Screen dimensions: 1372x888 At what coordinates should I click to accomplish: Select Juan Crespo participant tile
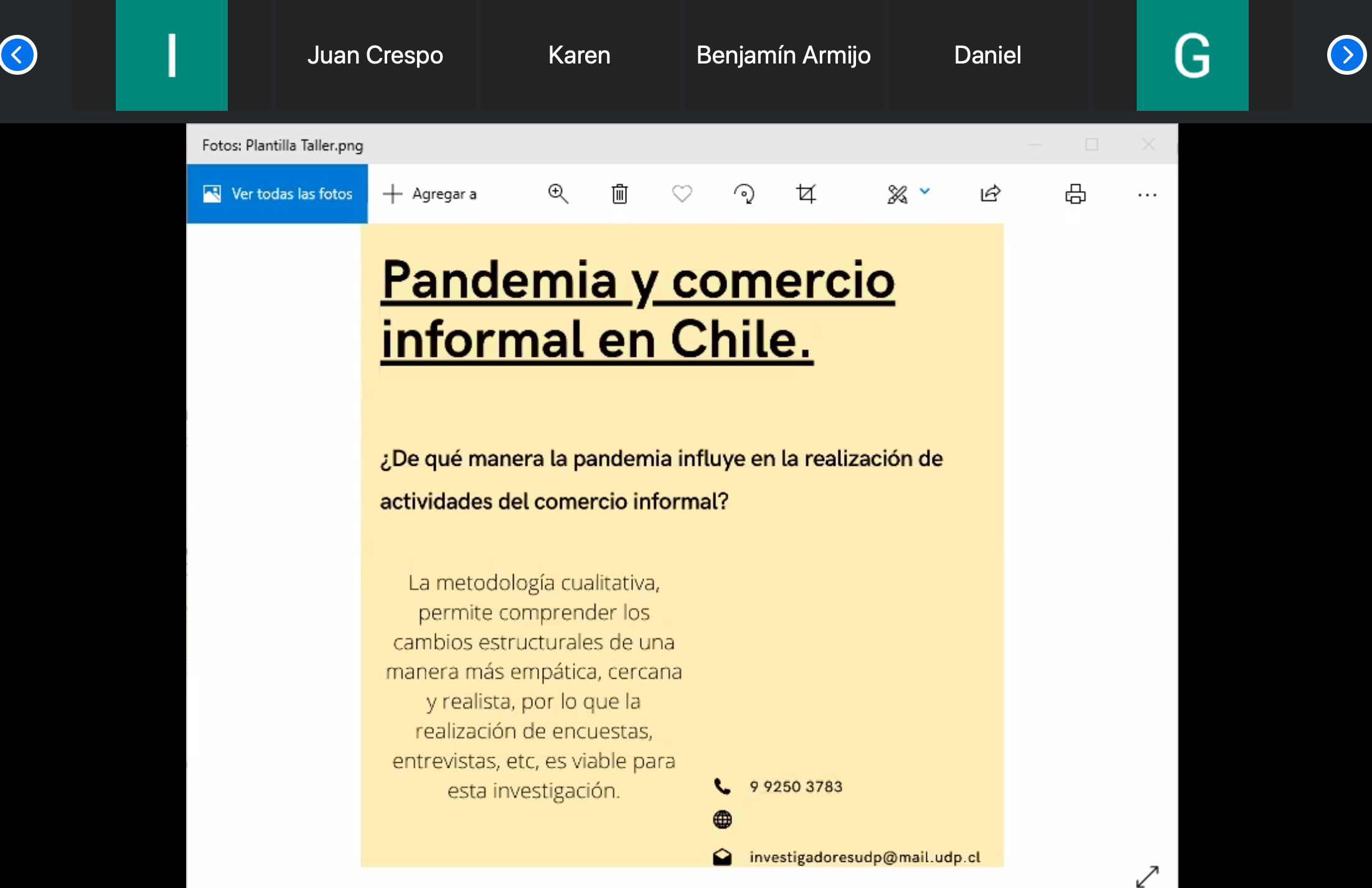click(375, 55)
